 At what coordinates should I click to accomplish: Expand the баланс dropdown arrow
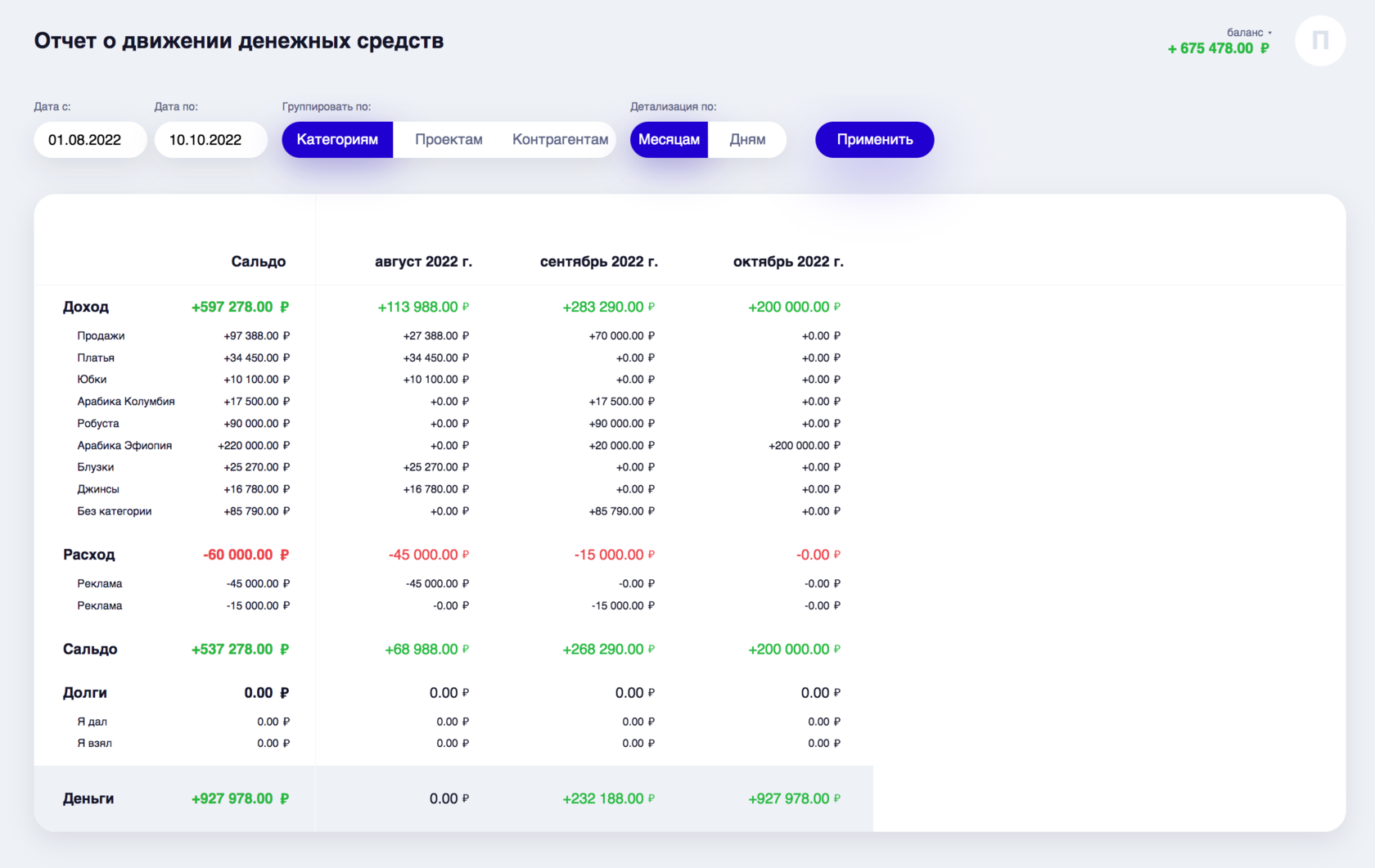pos(1269,34)
